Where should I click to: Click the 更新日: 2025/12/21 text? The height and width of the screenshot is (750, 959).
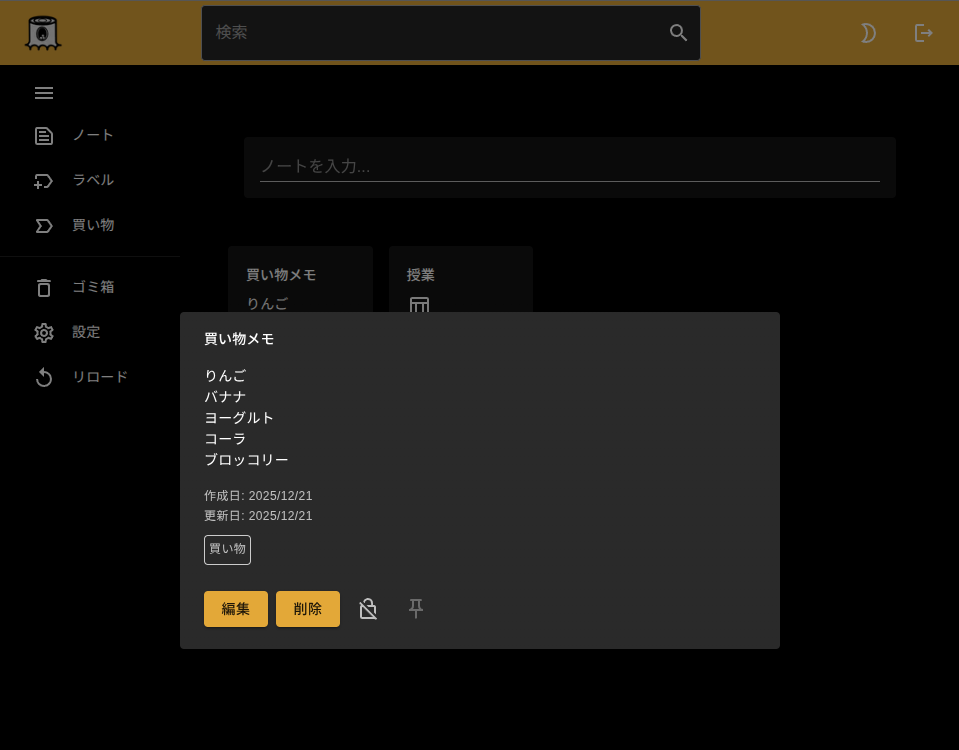258,516
